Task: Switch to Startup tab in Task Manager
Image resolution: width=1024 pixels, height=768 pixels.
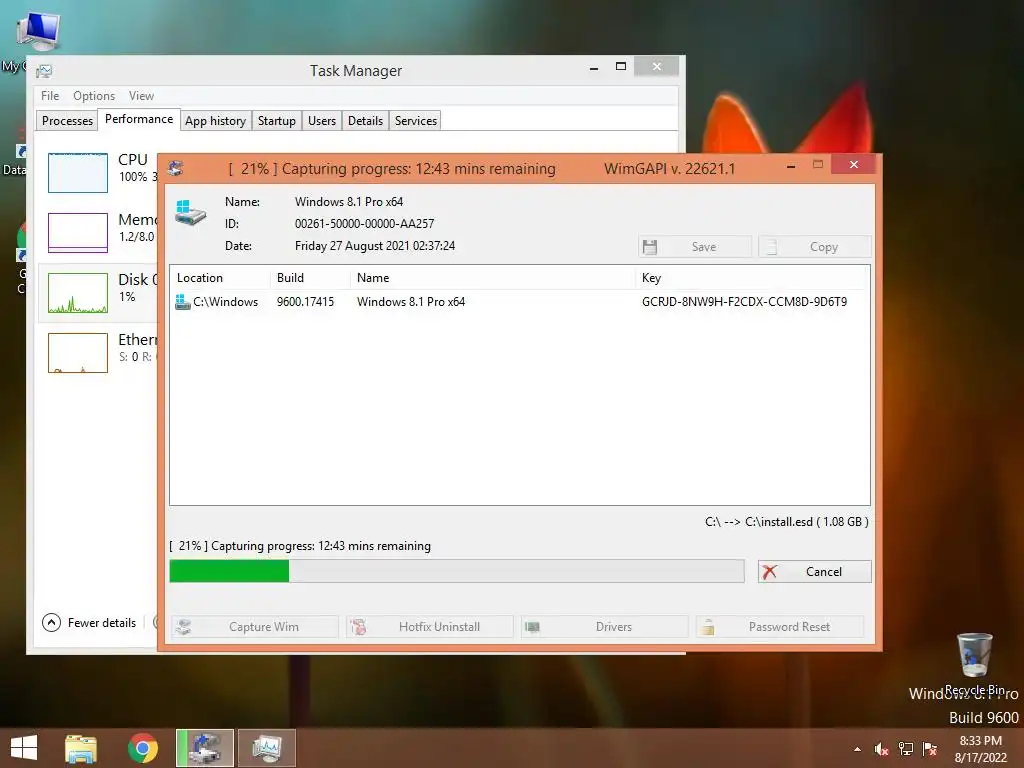Action: (x=277, y=120)
